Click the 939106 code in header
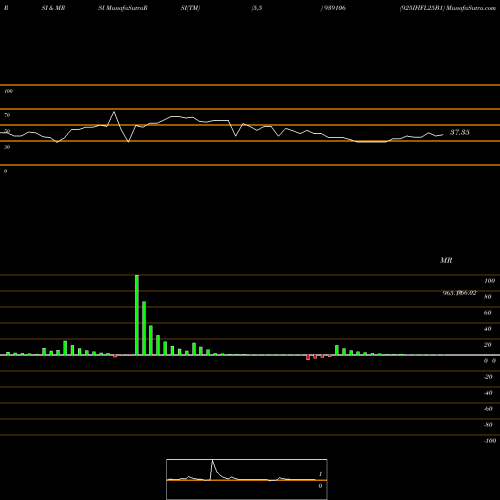This screenshot has height=500, width=500. [334, 8]
